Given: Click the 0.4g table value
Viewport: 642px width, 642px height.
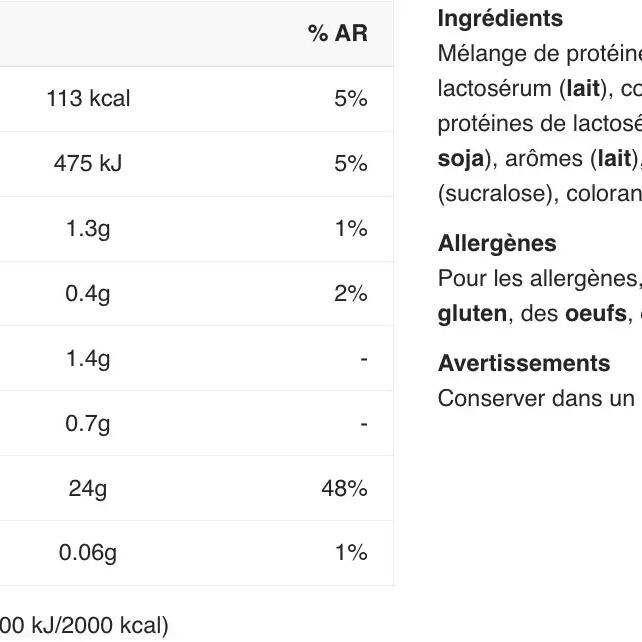Looking at the screenshot, I should pyautogui.click(x=88, y=294).
